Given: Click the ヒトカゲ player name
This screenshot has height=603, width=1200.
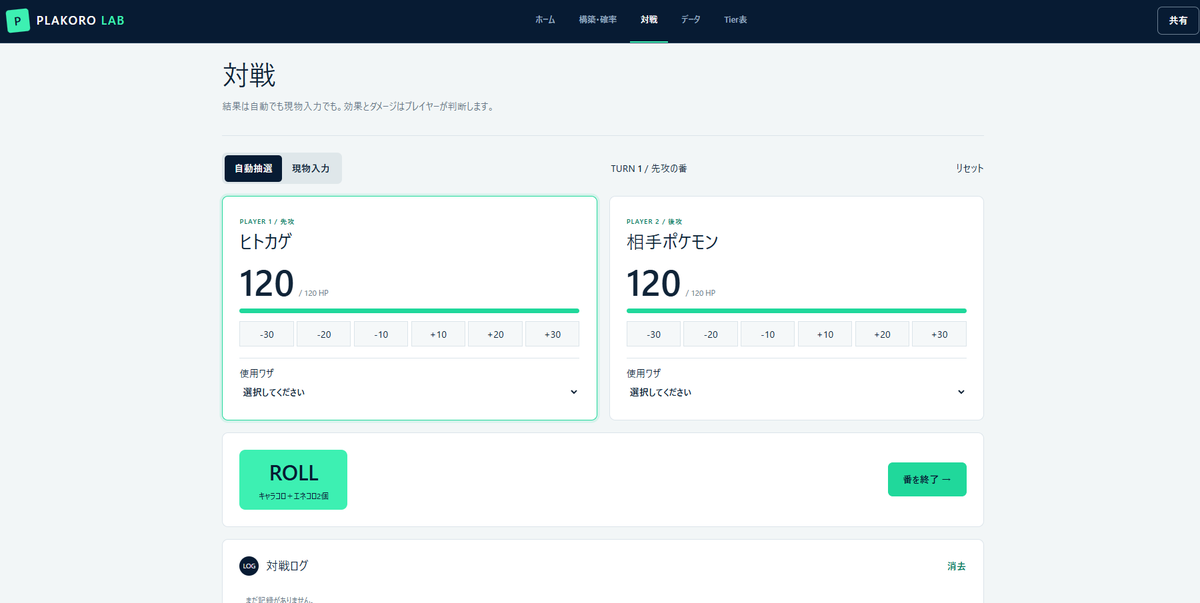Looking at the screenshot, I should [x=266, y=241].
